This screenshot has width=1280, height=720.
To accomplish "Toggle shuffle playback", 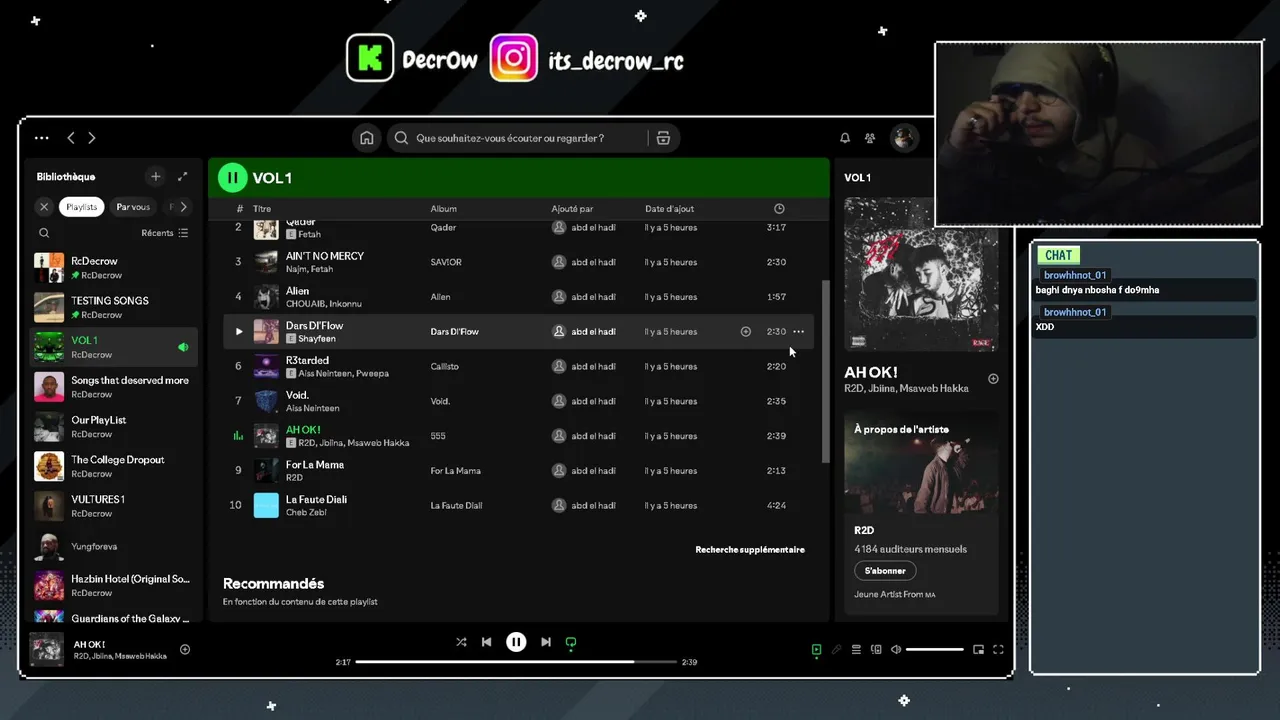I will [x=461, y=642].
